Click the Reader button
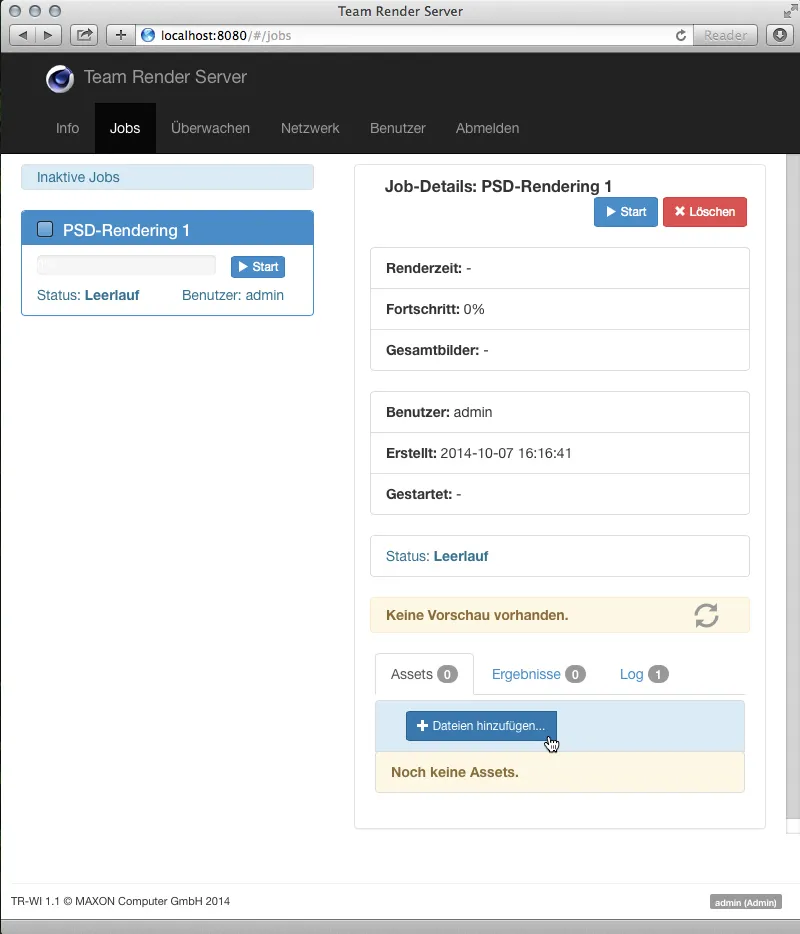The width and height of the screenshot is (800, 934). (x=725, y=35)
